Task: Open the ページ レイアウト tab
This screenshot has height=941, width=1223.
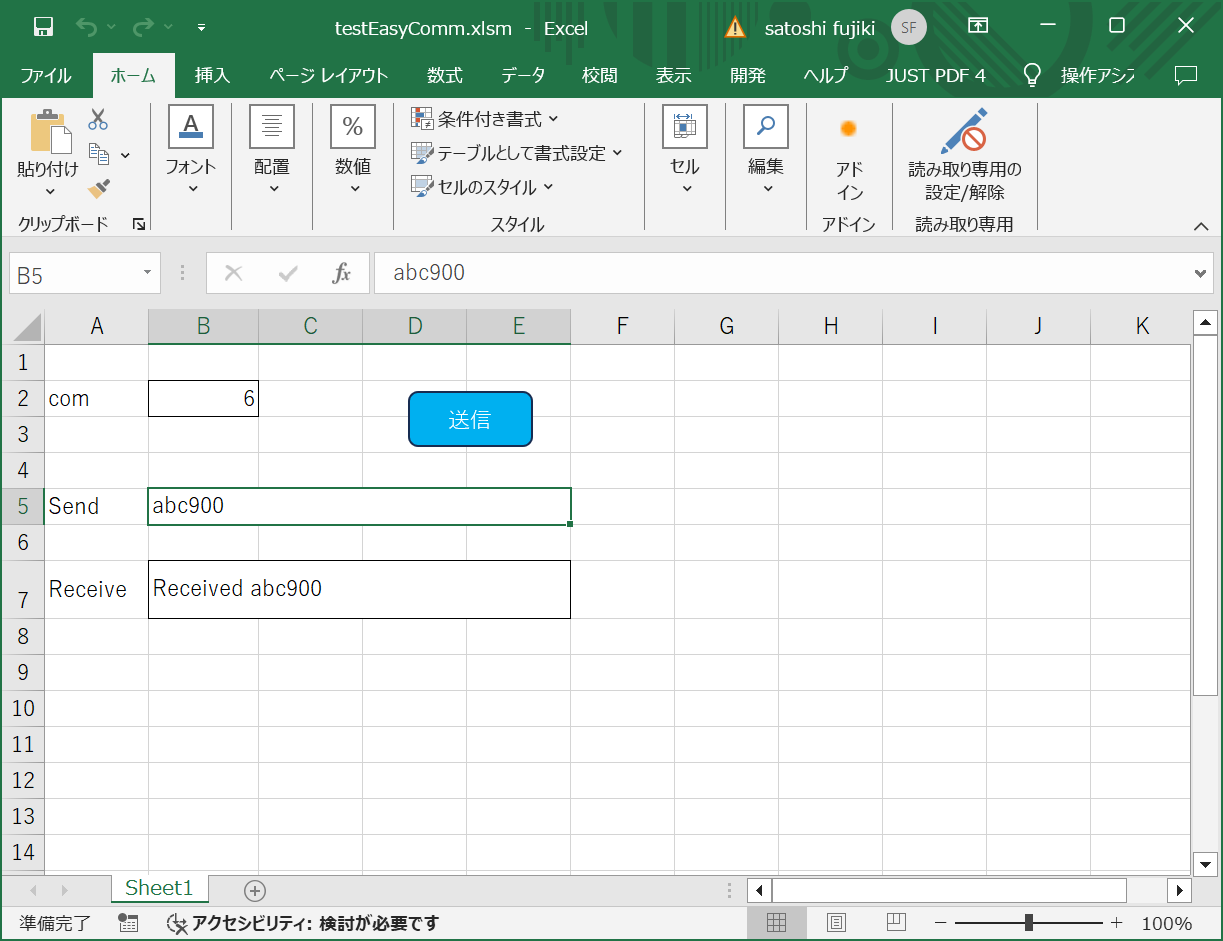Action: click(328, 76)
